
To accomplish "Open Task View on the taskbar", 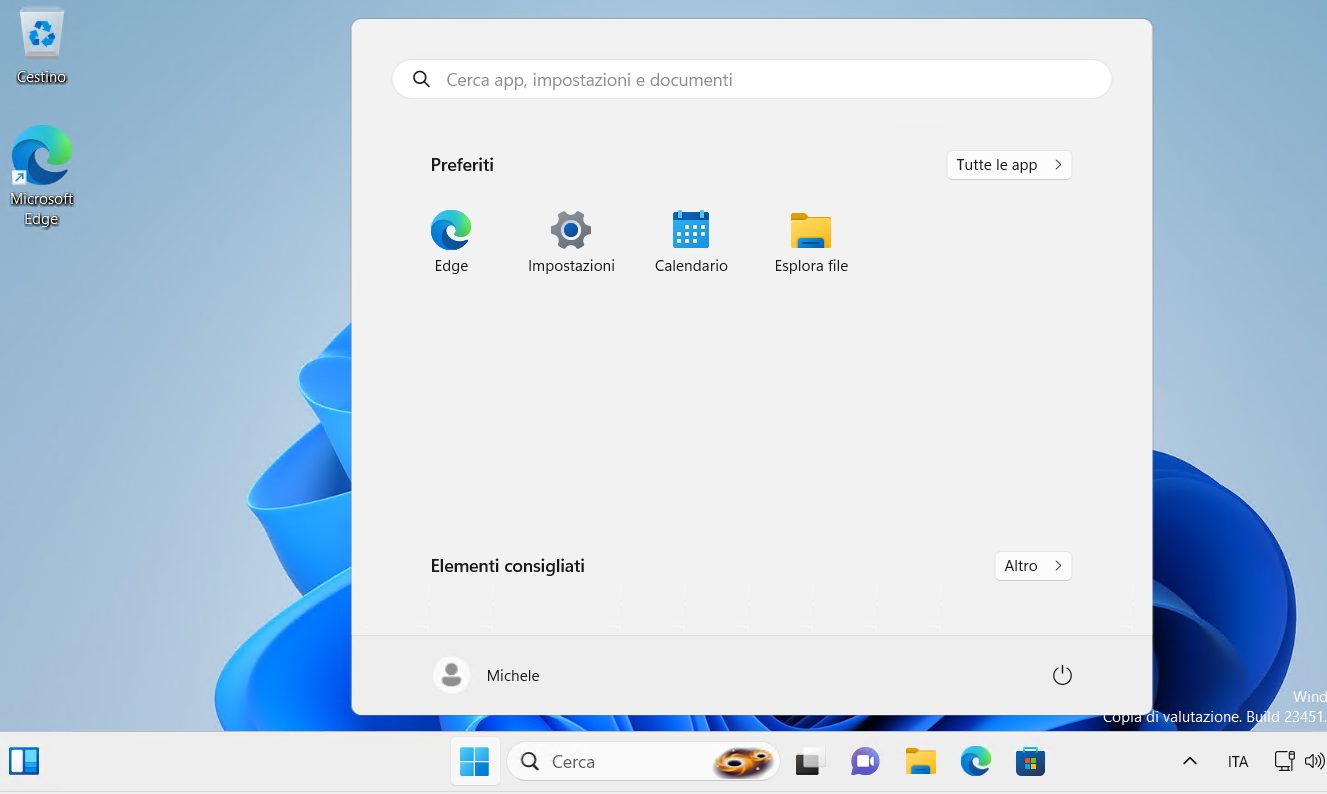I will [809, 762].
